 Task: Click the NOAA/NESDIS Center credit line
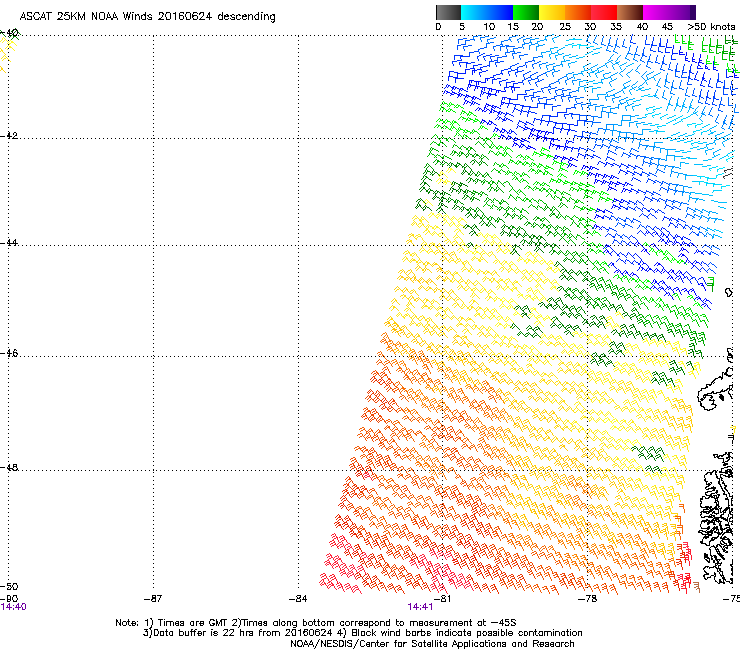point(432,644)
